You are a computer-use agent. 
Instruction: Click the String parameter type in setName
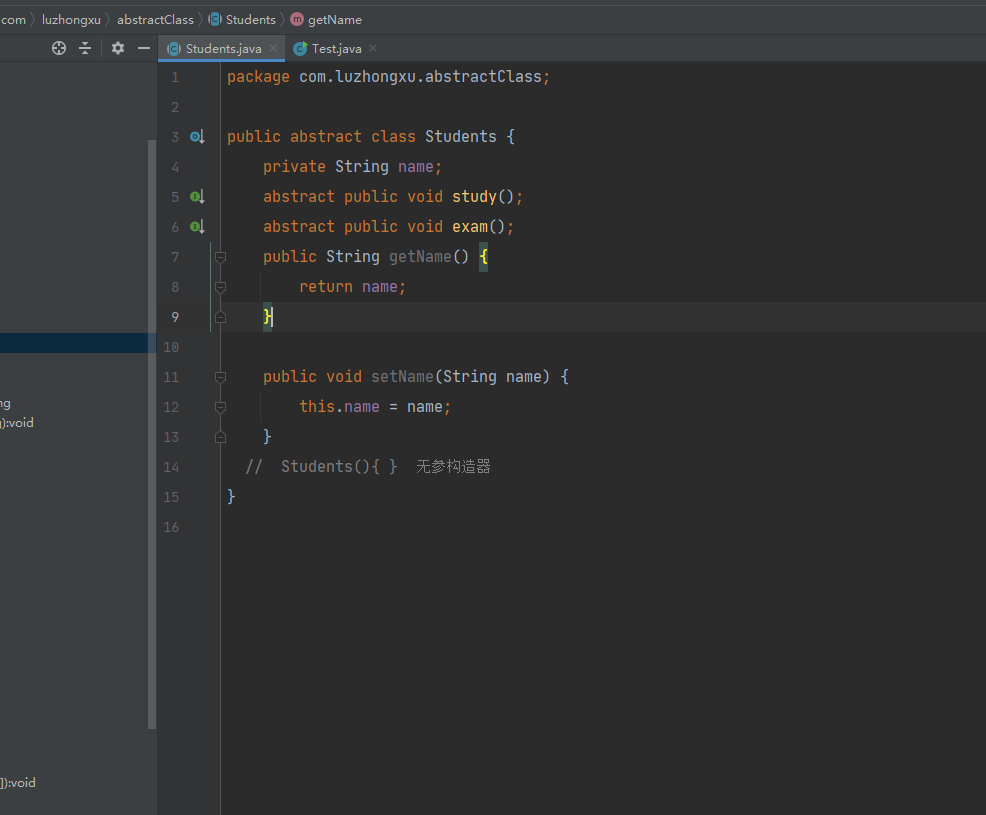(470, 377)
